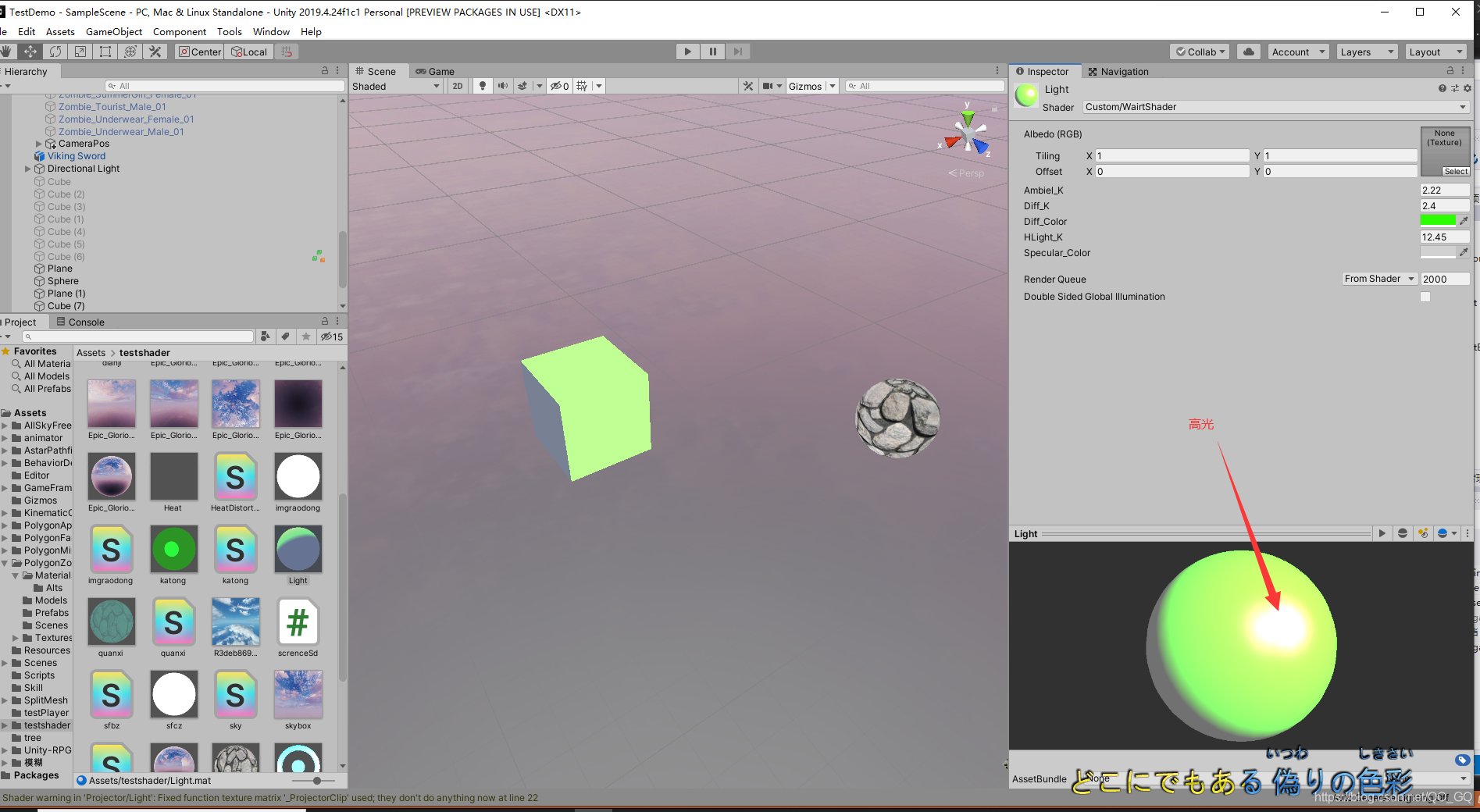This screenshot has width=1480, height=812.
Task: Open the Window menu
Action: point(271,31)
